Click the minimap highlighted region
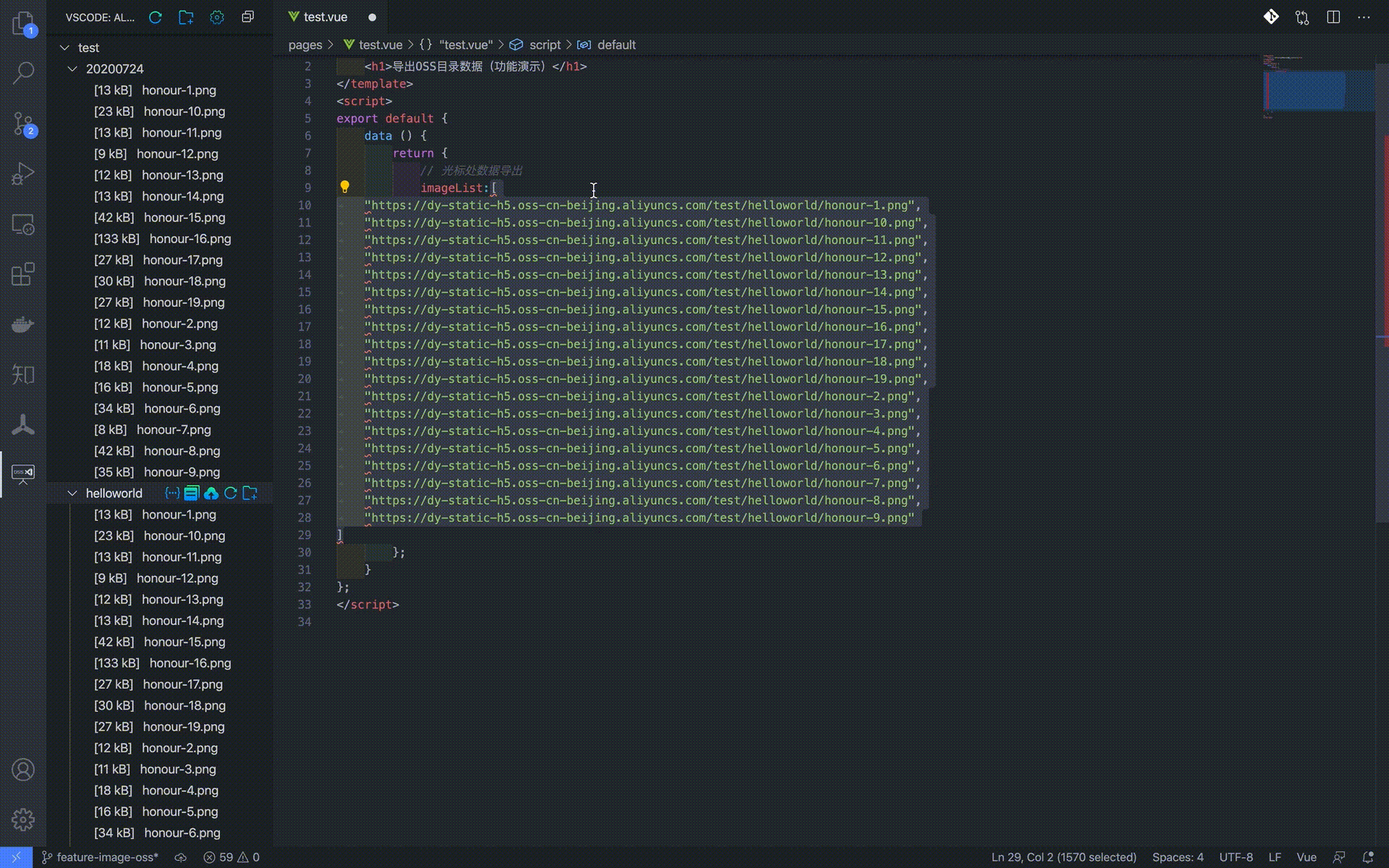This screenshot has width=1389, height=868. (1304, 91)
